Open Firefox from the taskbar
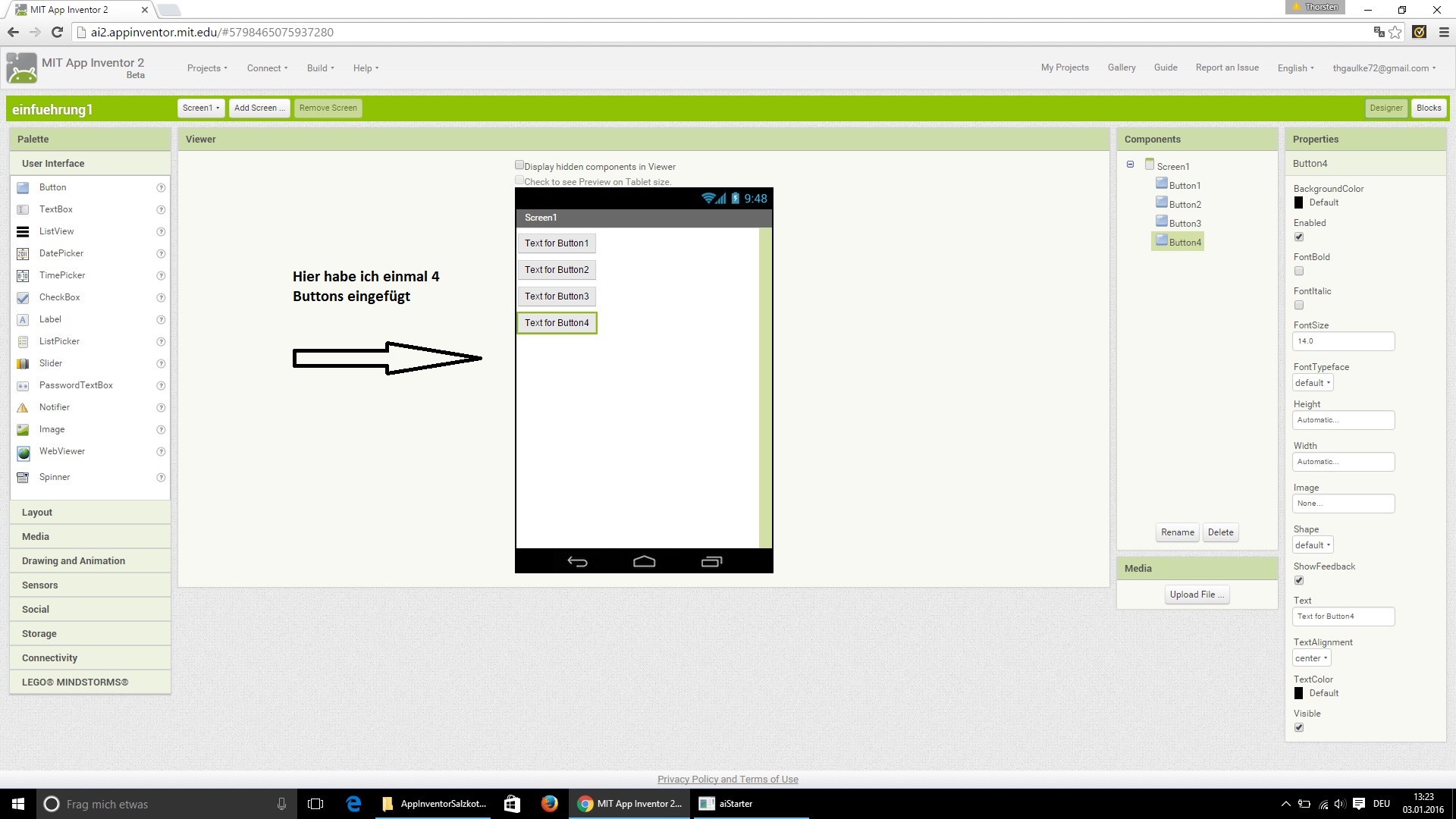 click(x=549, y=803)
